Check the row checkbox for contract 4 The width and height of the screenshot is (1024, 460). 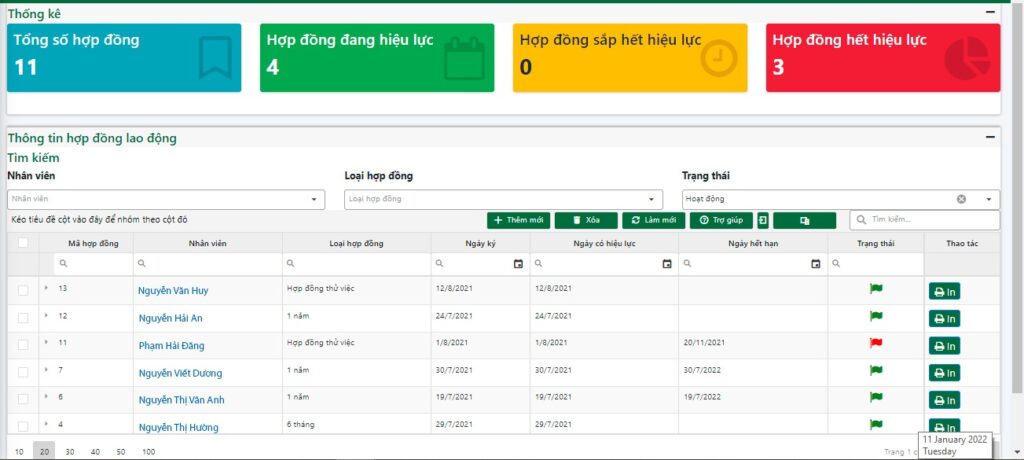click(23, 426)
